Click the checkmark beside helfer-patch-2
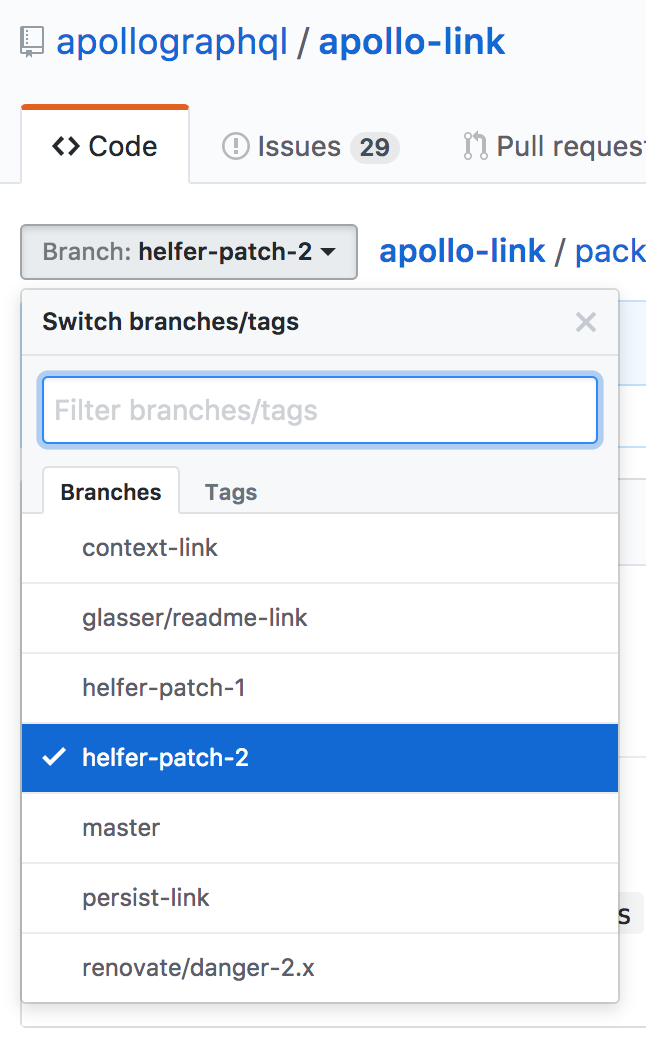This screenshot has height=1046, width=646. coord(54,757)
